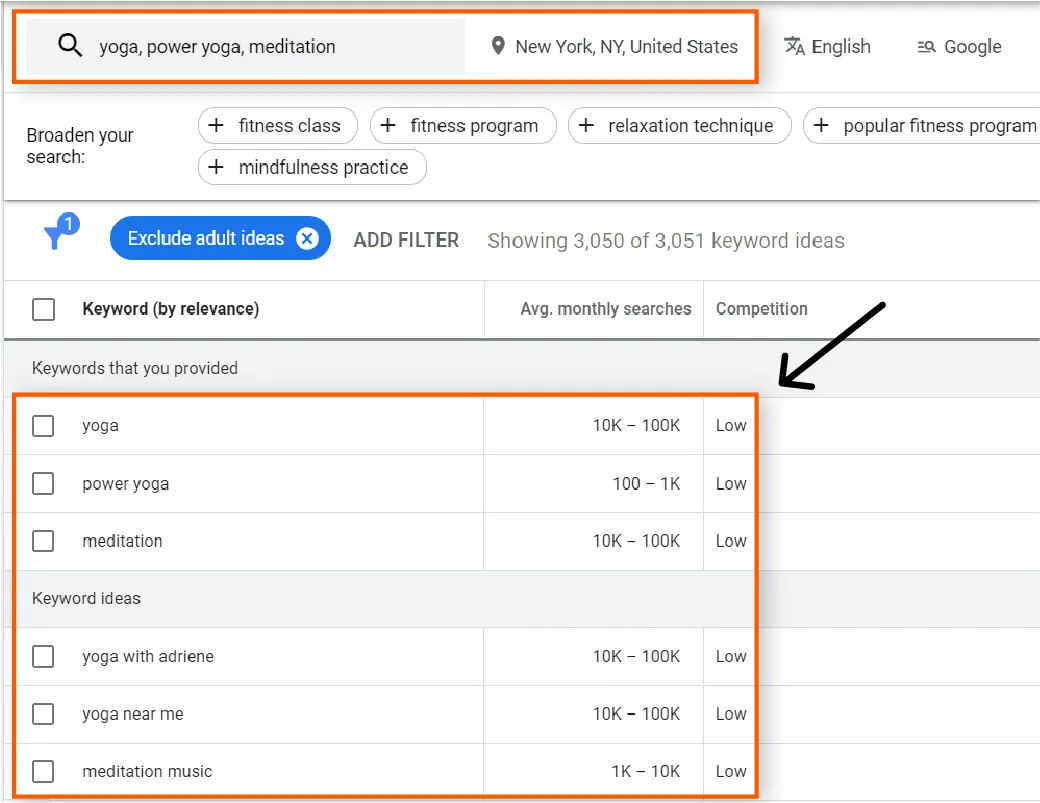Image resolution: width=1040 pixels, height=803 pixels.
Task: Click the ADD FILTER button
Action: (x=406, y=240)
